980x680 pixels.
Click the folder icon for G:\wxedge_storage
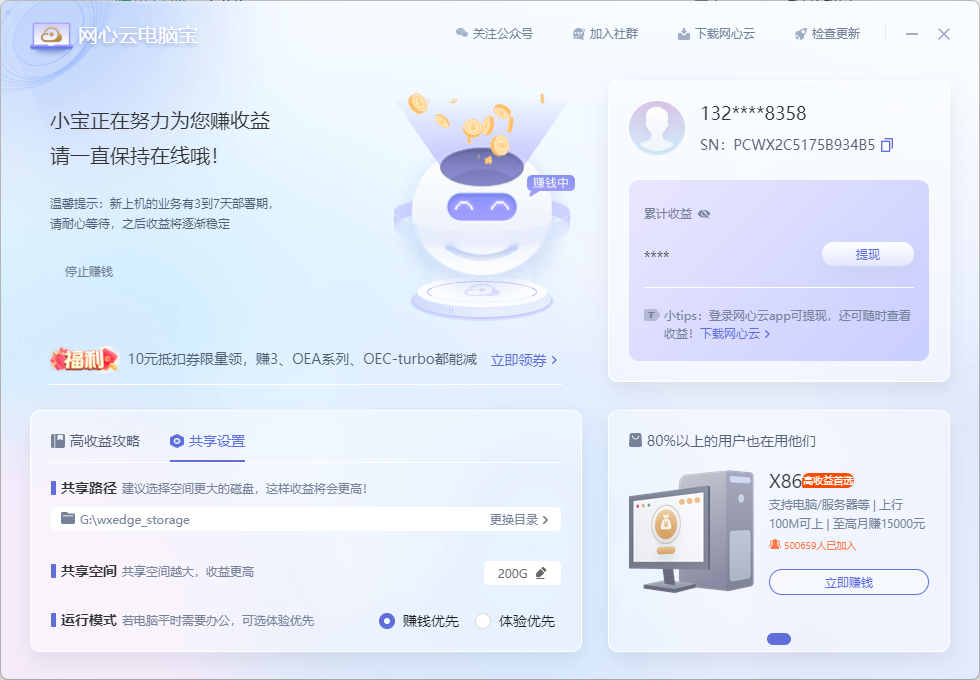[x=68, y=519]
